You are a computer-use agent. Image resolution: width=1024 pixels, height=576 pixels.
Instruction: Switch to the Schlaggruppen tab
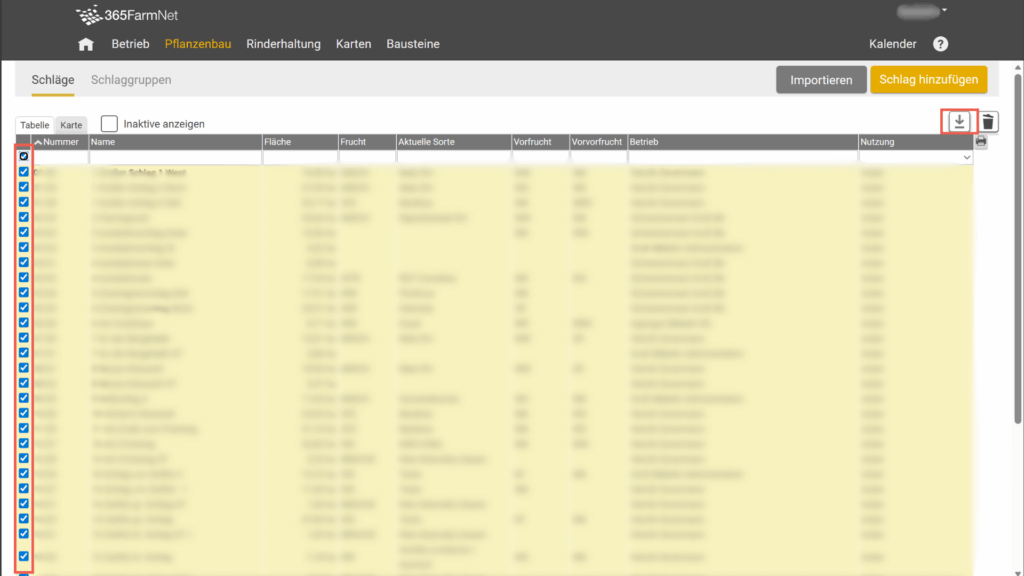[131, 80]
